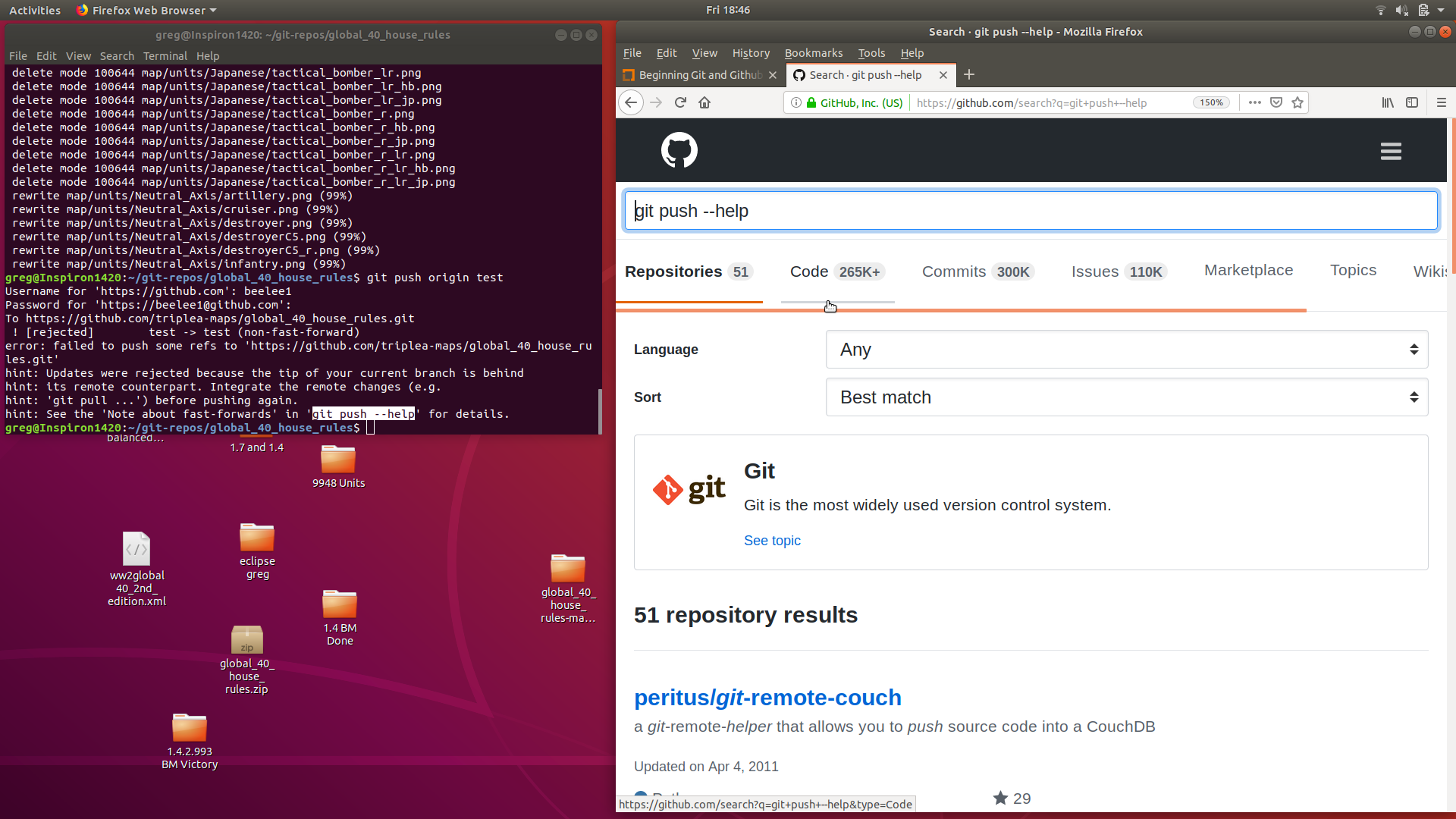Switch to the Commits results tab
The height and width of the screenshot is (819, 1456).
[x=978, y=271]
